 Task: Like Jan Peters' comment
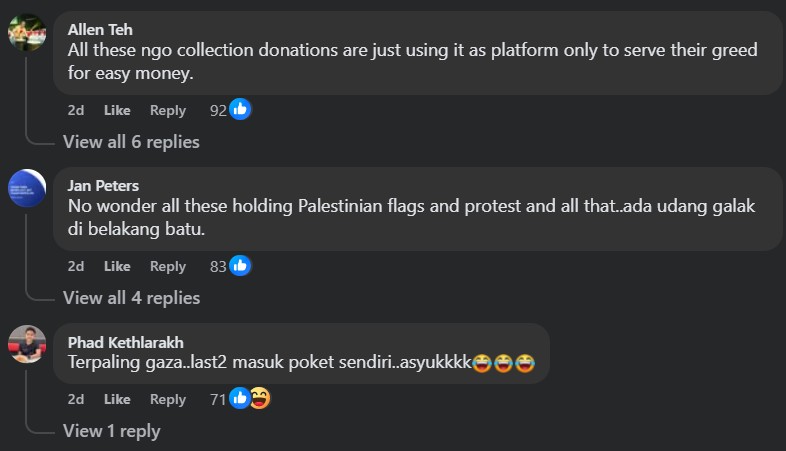(117, 266)
